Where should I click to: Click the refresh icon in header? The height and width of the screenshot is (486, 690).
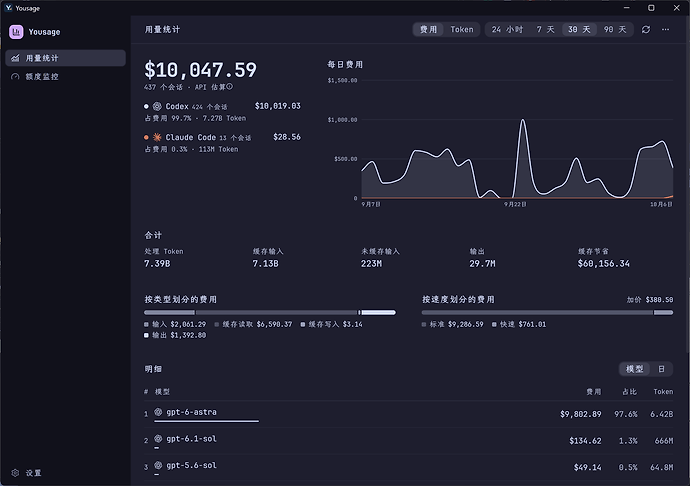click(646, 29)
